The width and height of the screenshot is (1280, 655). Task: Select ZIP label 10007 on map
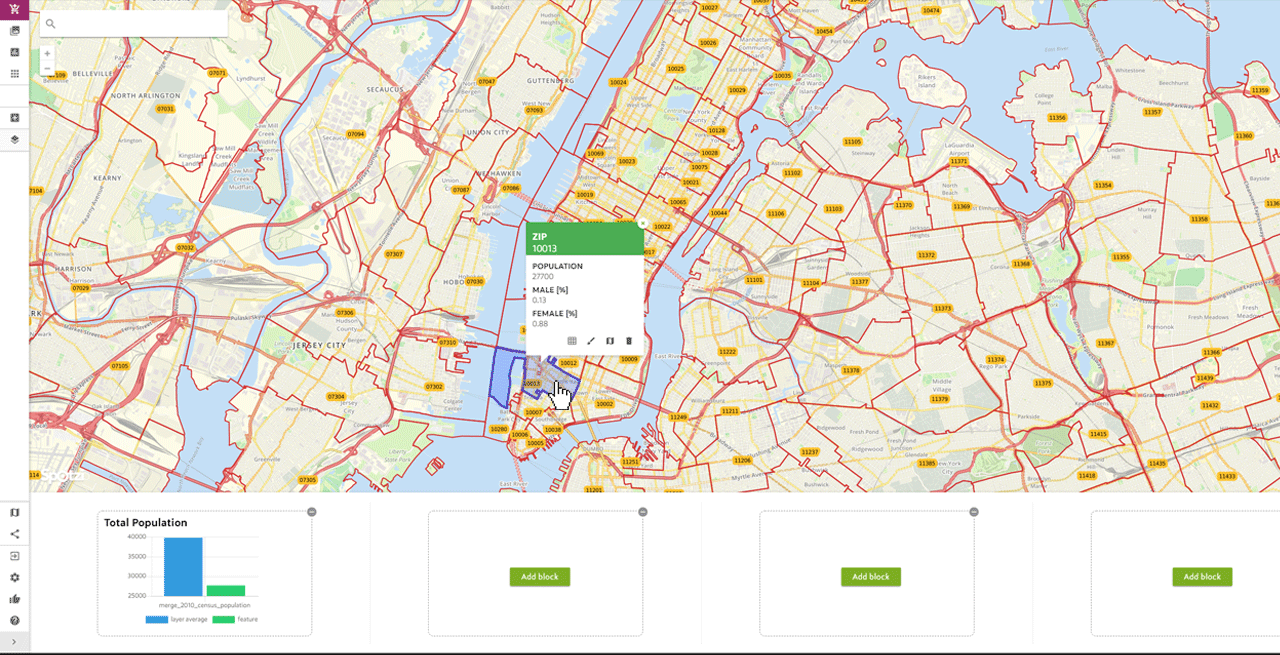(x=534, y=412)
